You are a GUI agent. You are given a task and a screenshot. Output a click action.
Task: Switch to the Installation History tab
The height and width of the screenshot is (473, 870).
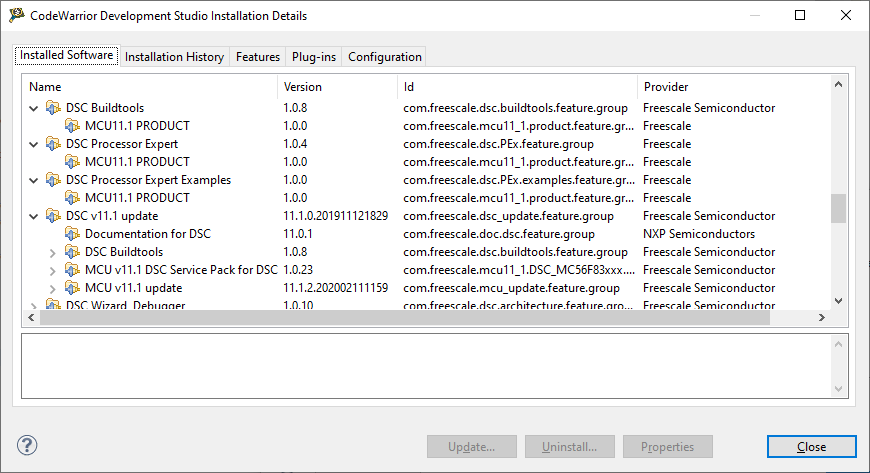[x=174, y=57]
